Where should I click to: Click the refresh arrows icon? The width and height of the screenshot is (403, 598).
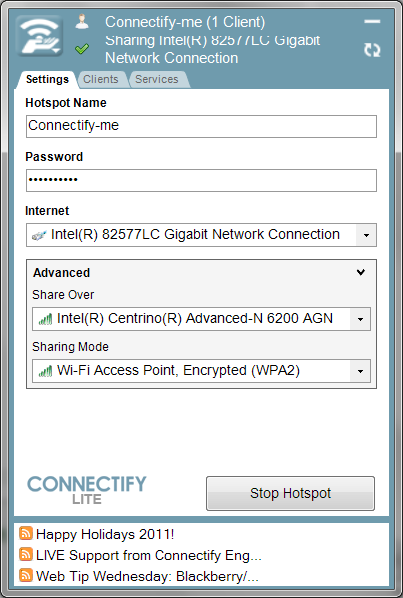point(372,50)
